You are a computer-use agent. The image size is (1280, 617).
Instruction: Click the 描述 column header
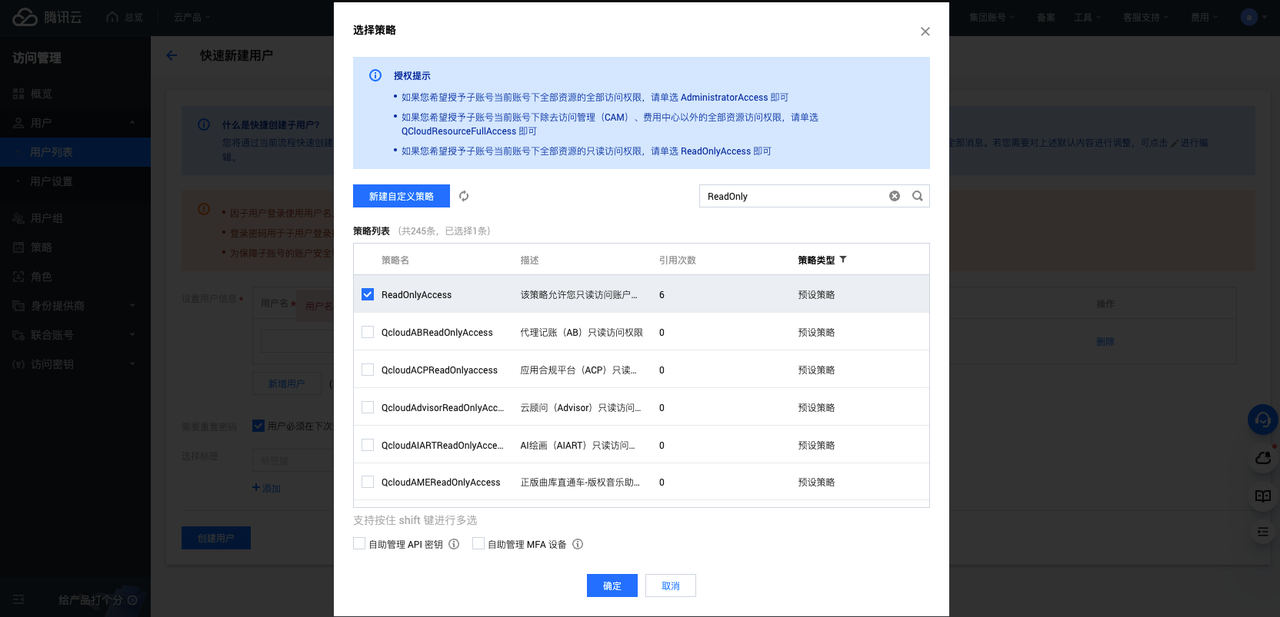tap(529, 260)
